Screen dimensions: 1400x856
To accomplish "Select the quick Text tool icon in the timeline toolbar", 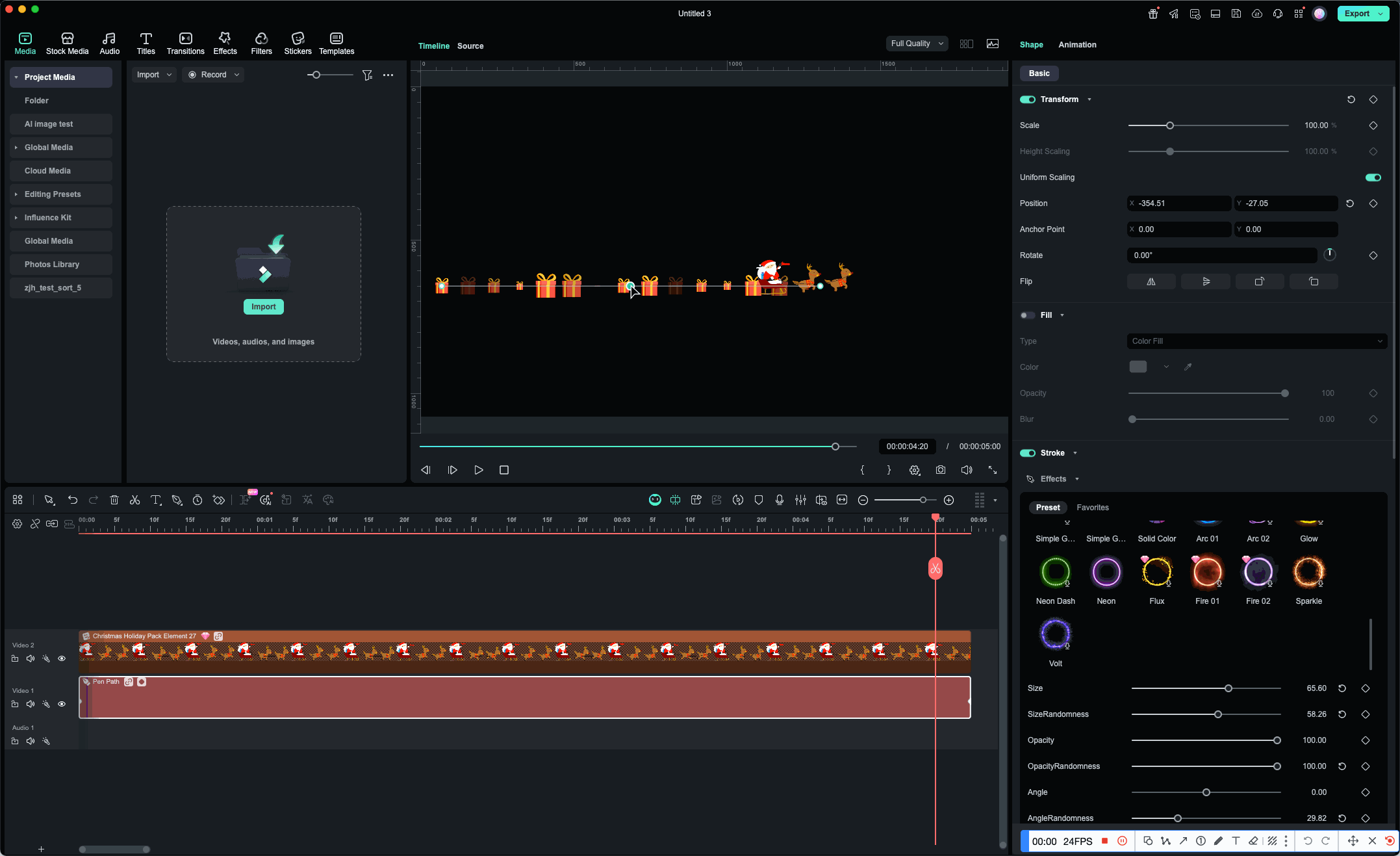I will click(x=156, y=500).
